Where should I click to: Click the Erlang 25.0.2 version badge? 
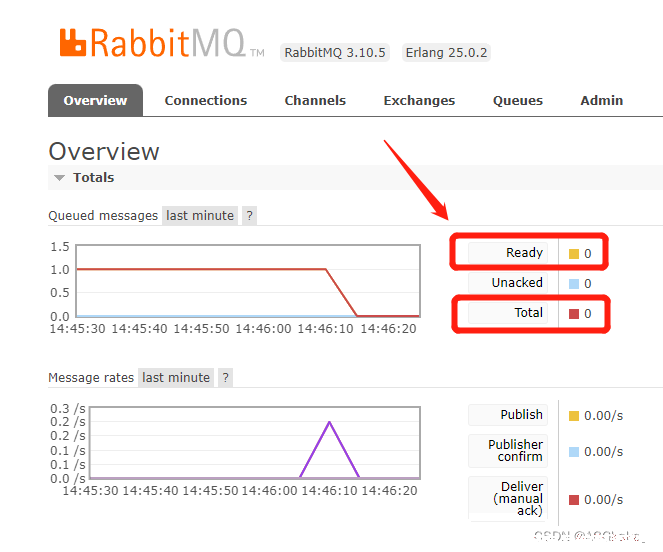[x=446, y=52]
